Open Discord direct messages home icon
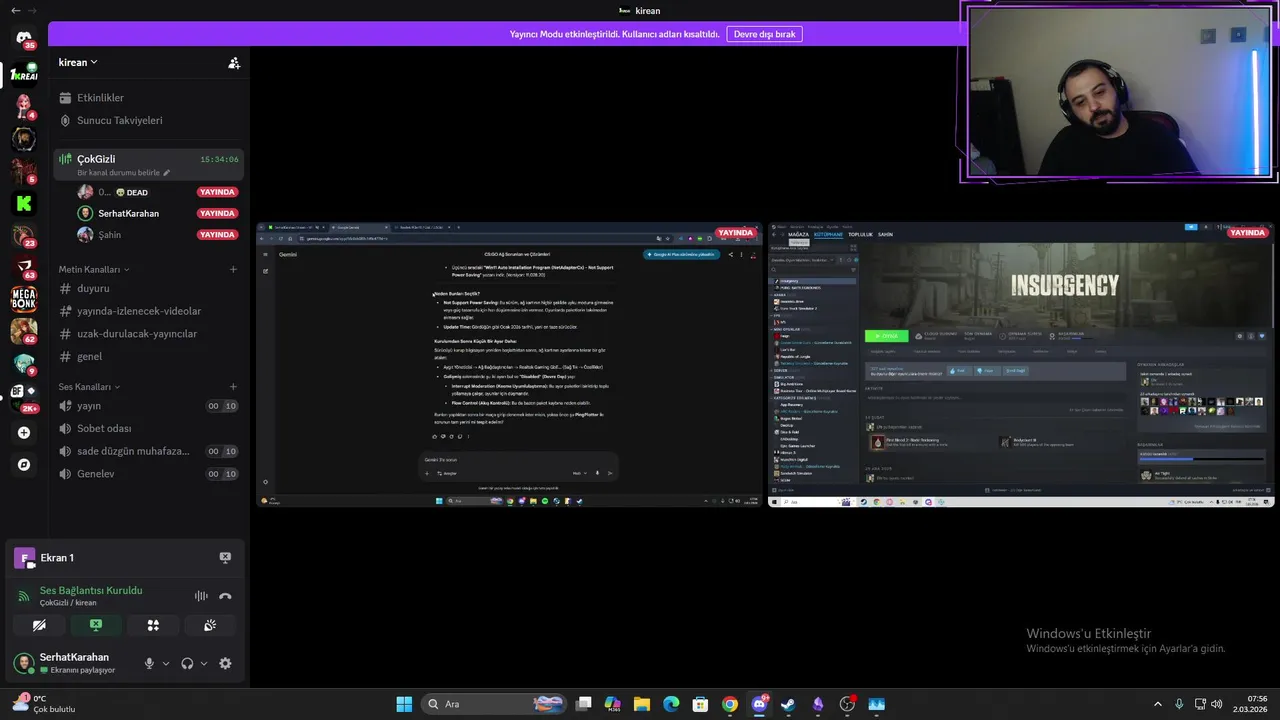This screenshot has width=1280, height=720. [x=24, y=38]
